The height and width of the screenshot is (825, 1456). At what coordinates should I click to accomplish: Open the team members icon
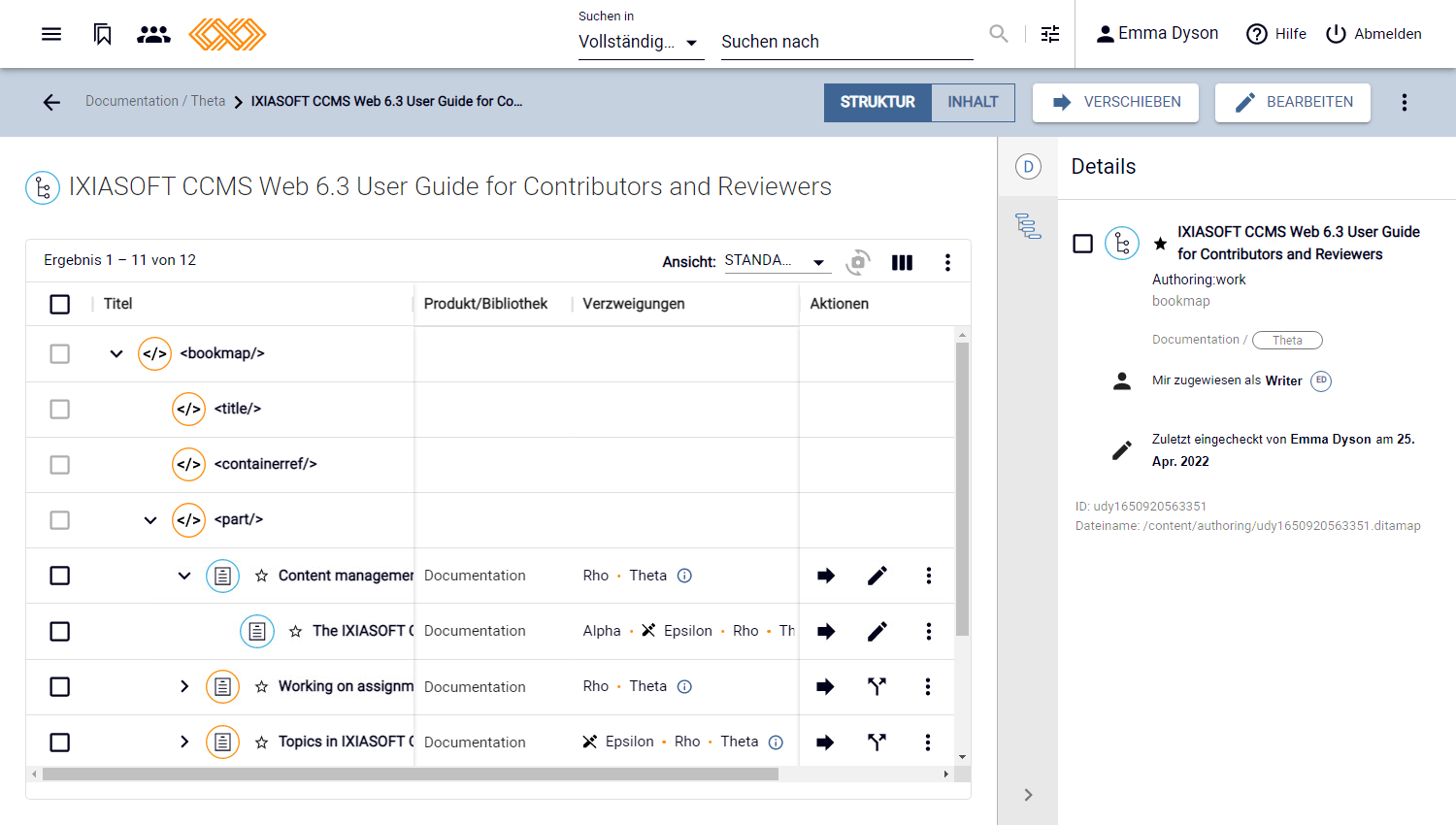[x=153, y=34]
